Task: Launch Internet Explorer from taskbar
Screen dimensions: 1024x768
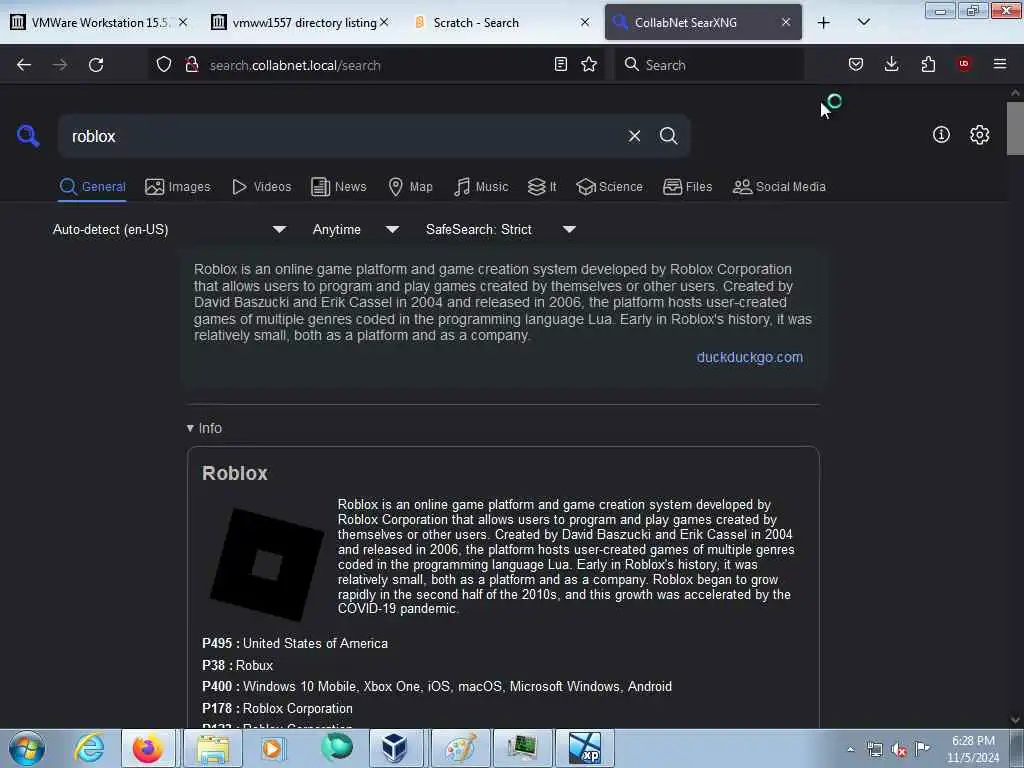Action: (89, 748)
